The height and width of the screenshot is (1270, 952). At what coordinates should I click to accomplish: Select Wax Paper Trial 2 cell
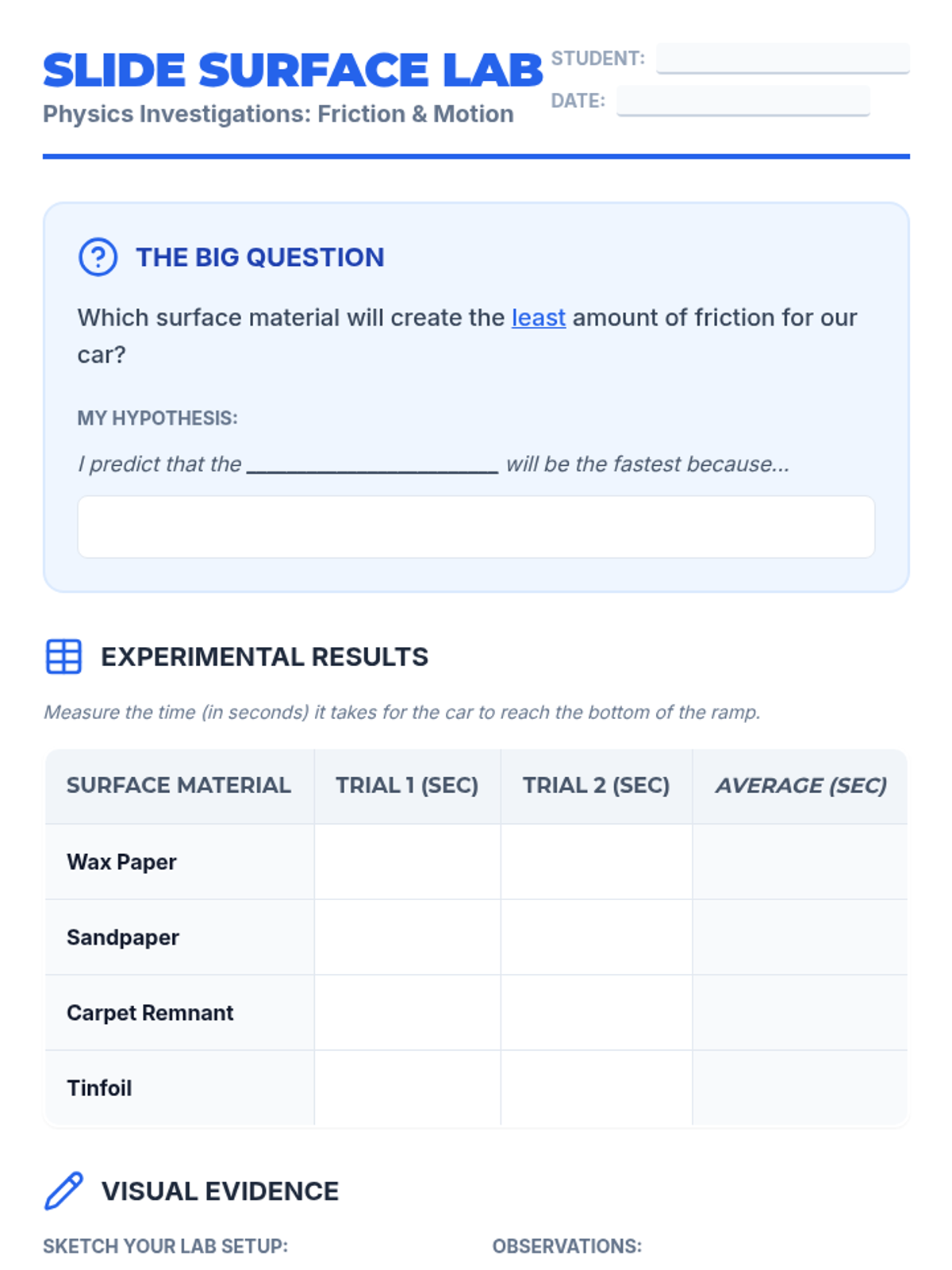(596, 862)
